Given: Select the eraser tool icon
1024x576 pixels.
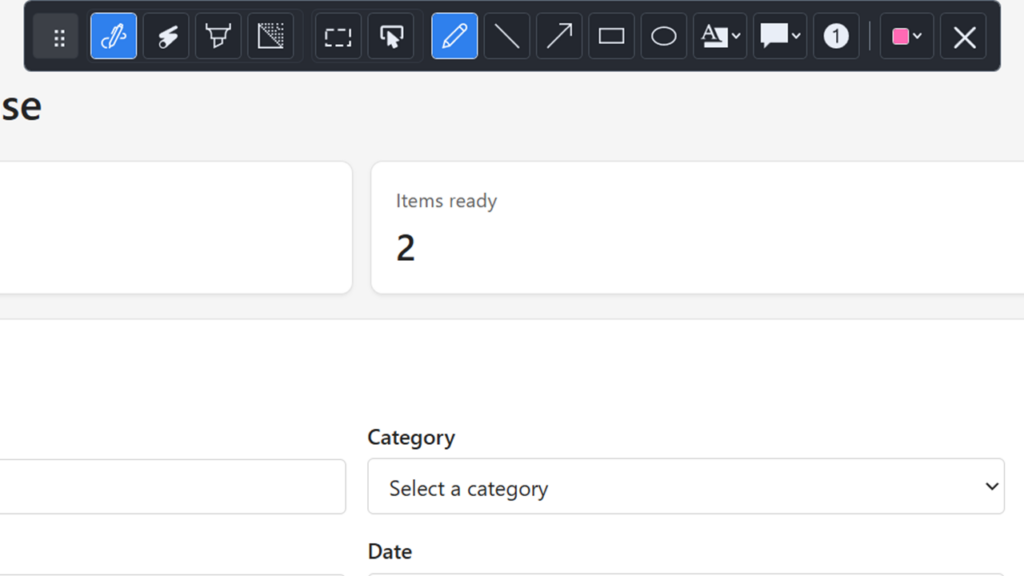Looking at the screenshot, I should 166,37.
